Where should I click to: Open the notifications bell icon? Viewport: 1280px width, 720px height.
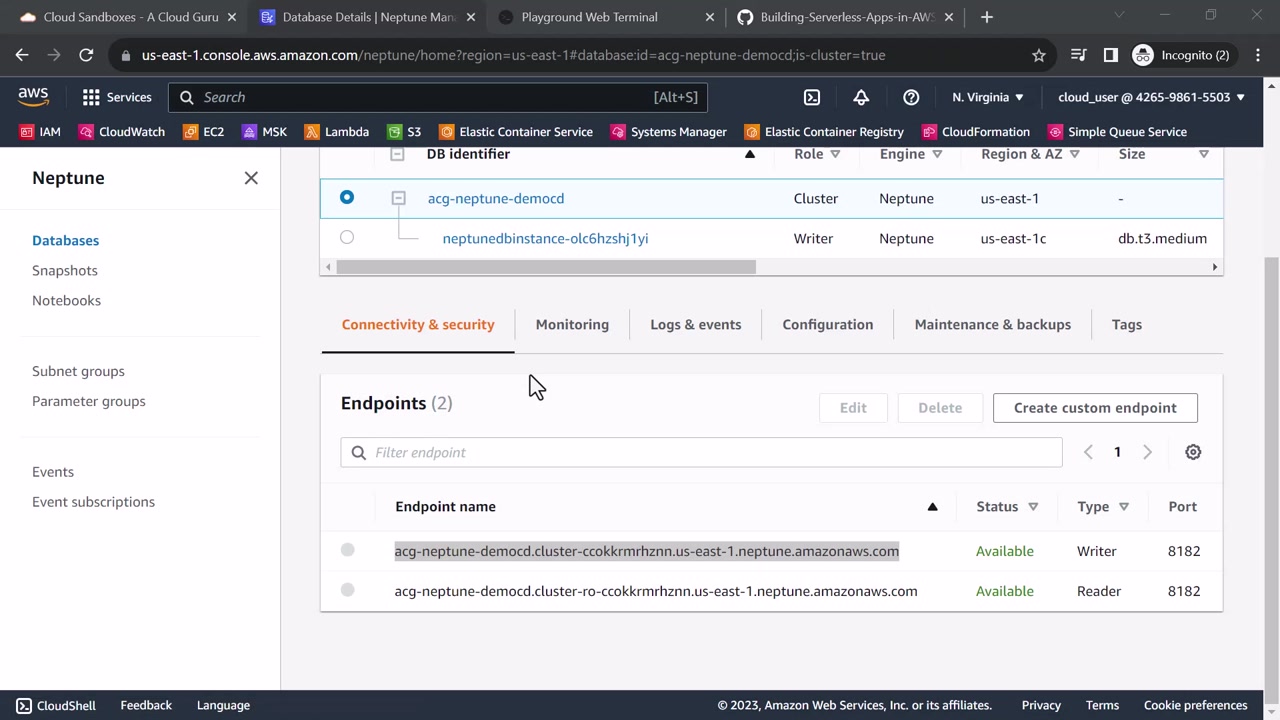(x=861, y=97)
